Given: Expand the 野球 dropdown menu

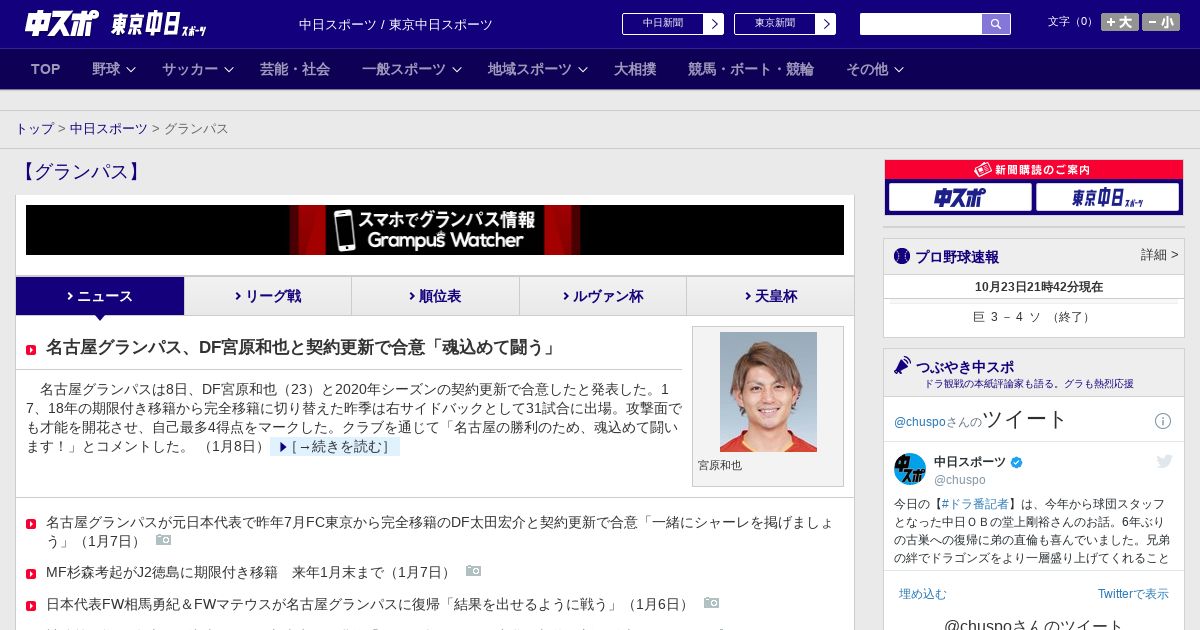Looking at the screenshot, I should click(114, 69).
